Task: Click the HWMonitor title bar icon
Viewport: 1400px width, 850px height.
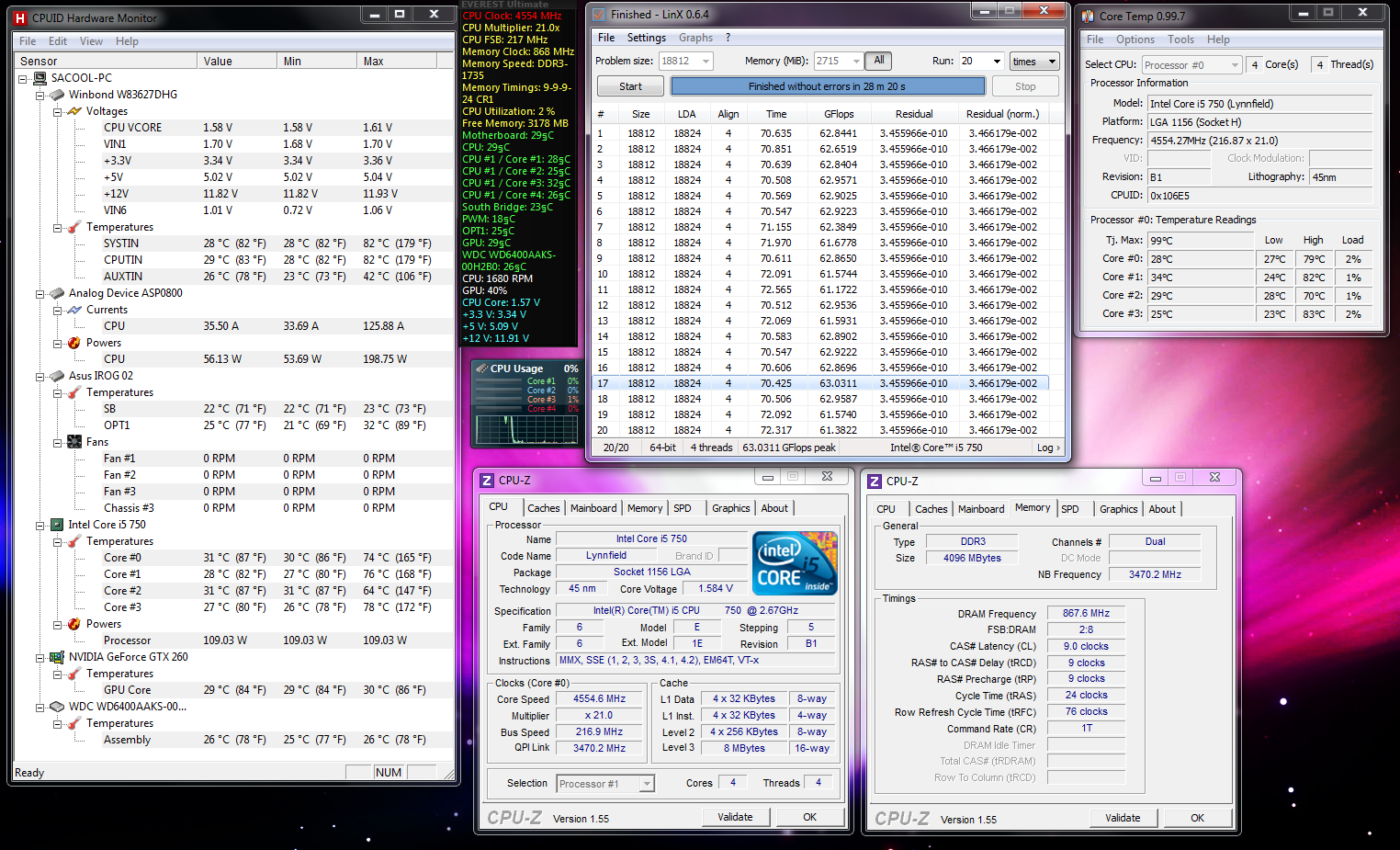Action: 20,17
